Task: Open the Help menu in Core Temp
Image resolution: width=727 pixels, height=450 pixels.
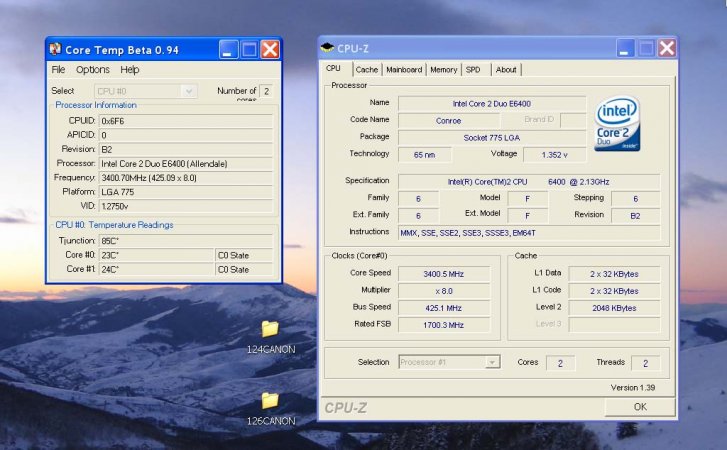Action: click(x=130, y=70)
